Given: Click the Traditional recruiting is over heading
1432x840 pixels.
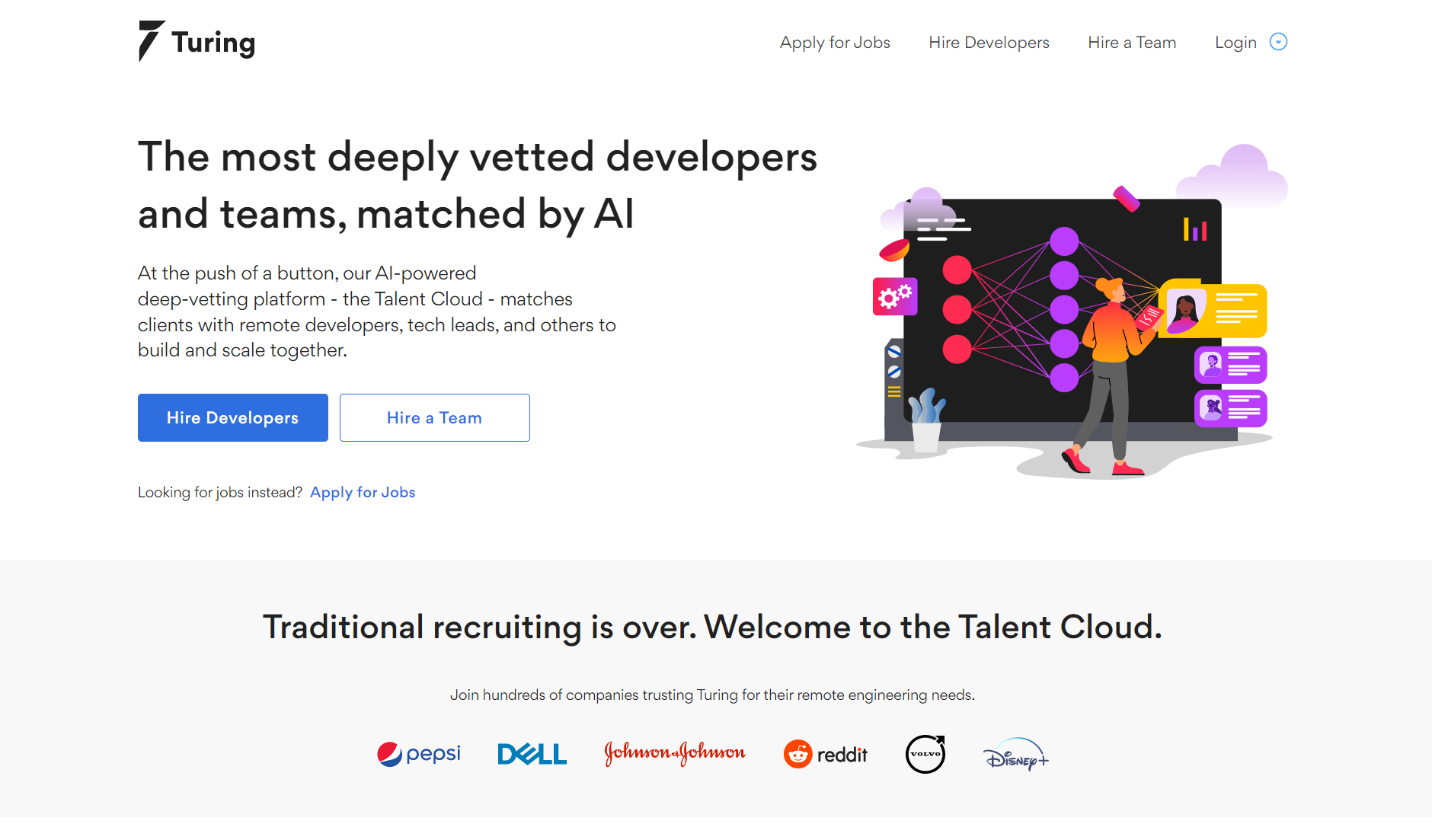Looking at the screenshot, I should [712, 628].
